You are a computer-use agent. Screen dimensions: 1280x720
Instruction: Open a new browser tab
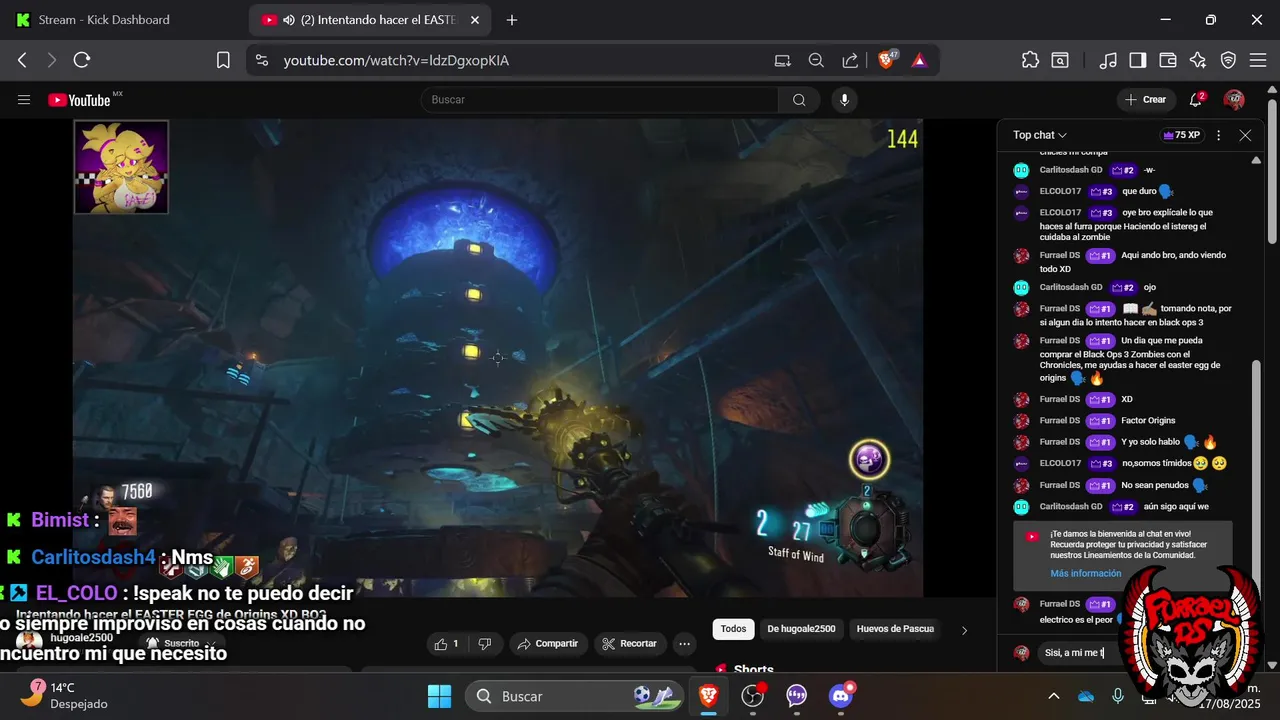(512, 20)
